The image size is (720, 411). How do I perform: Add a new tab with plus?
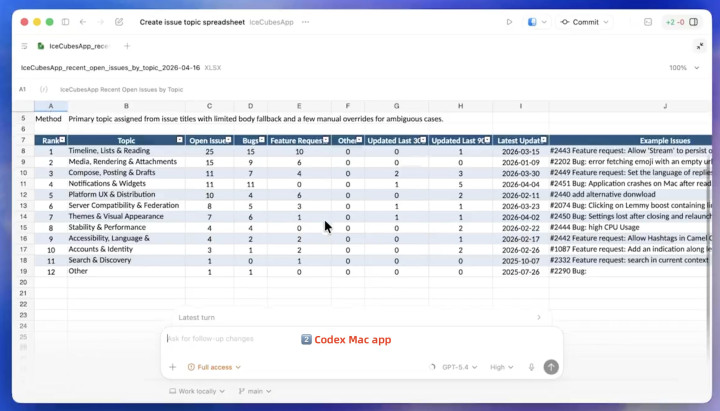(x=127, y=46)
